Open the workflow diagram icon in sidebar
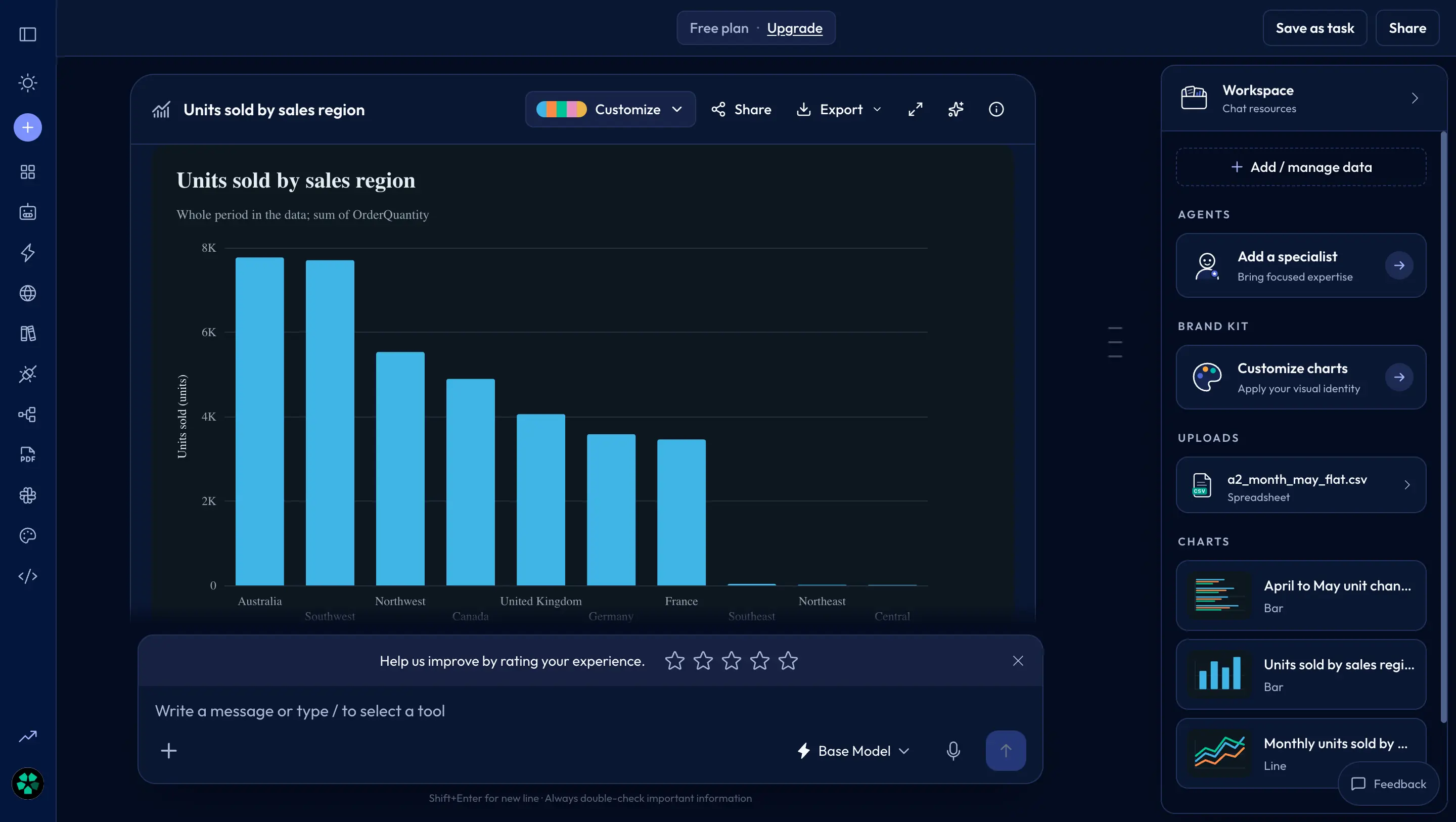This screenshot has height=822, width=1456. pyautogui.click(x=28, y=415)
